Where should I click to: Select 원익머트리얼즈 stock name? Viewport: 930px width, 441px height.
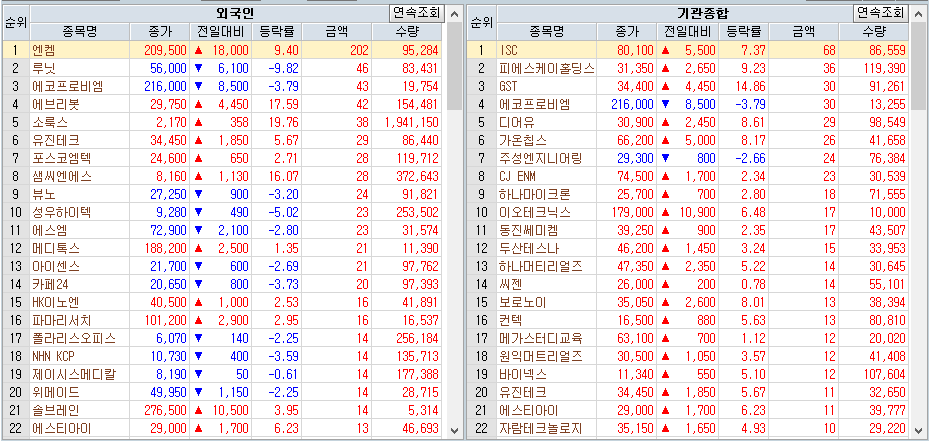click(540, 356)
